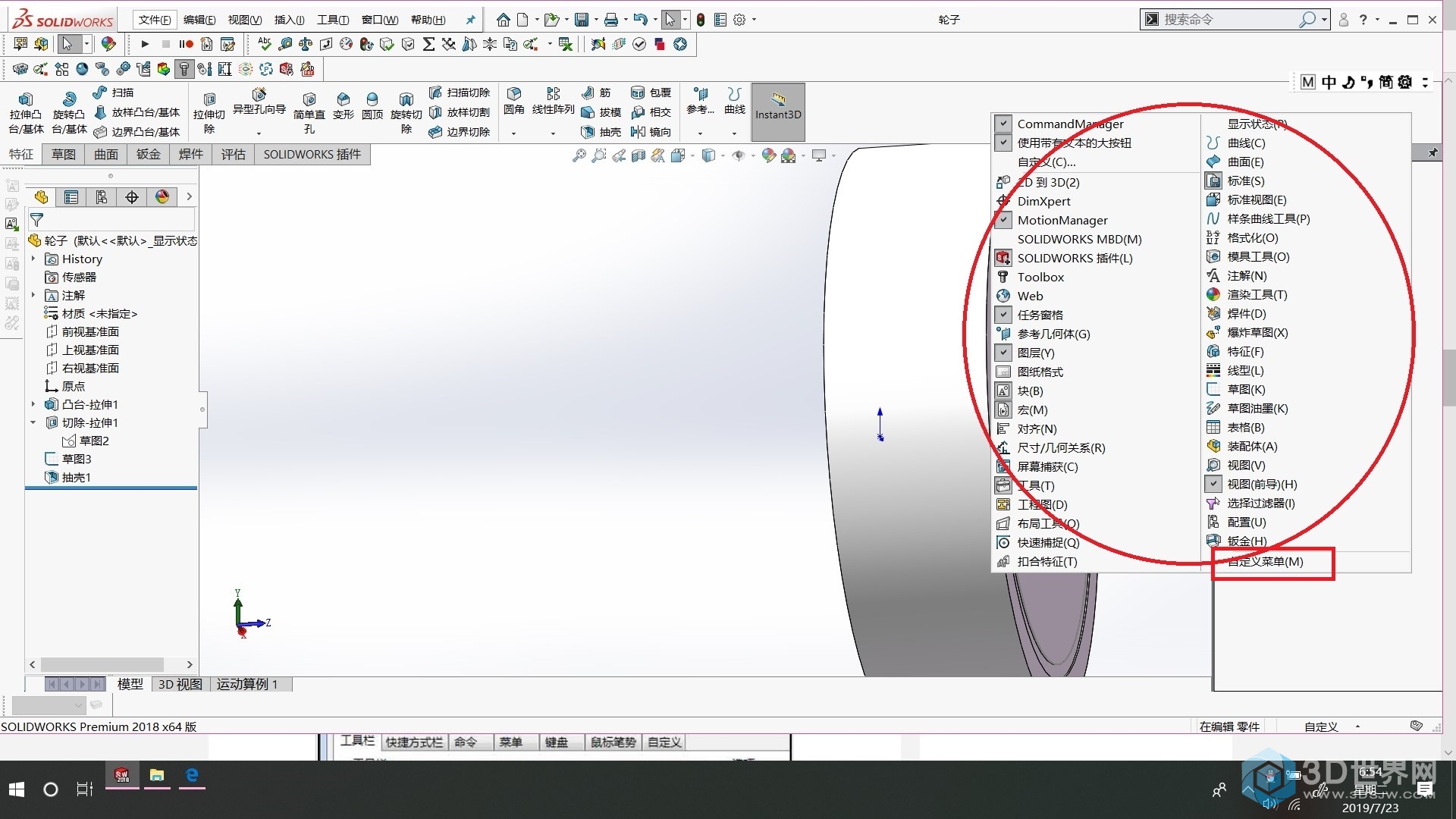
Task: Switch to the 钣金 ribbon tab
Action: (149, 155)
